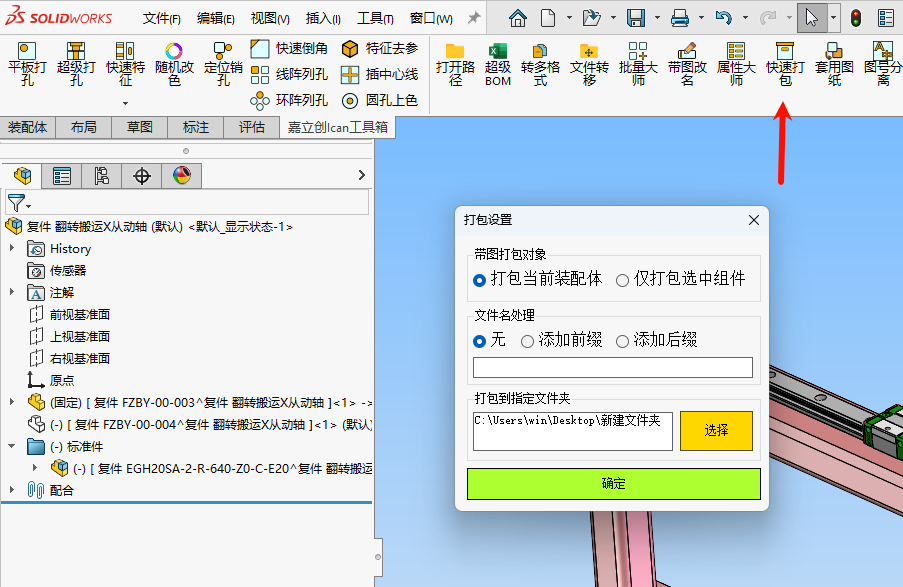Image resolution: width=903 pixels, height=587 pixels.
Task: Expand the 配合 mates node
Action: pos(12,490)
